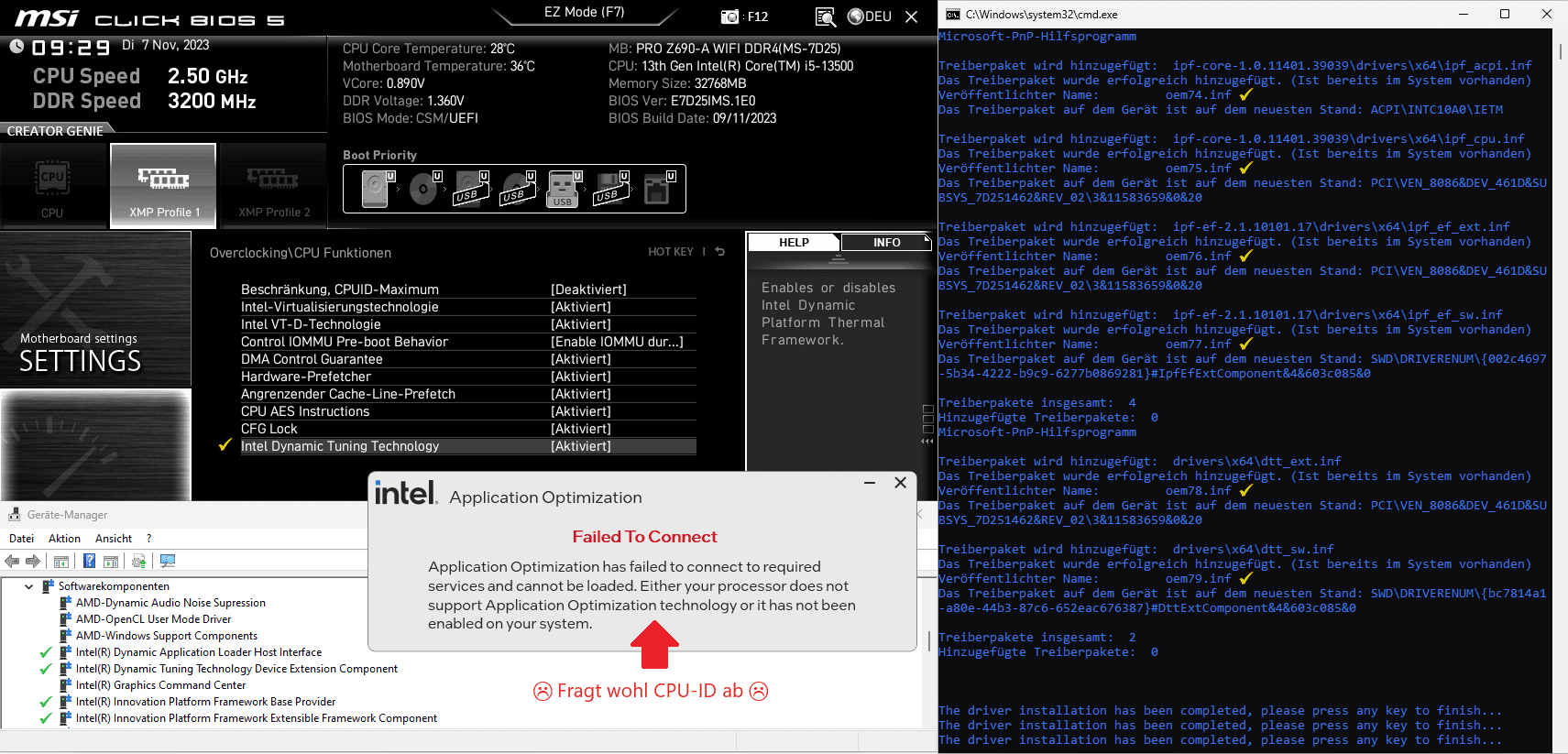This screenshot has width=1568, height=754.
Task: Select AMD-Dynamic Audio Noise Supression
Action: coord(170,603)
